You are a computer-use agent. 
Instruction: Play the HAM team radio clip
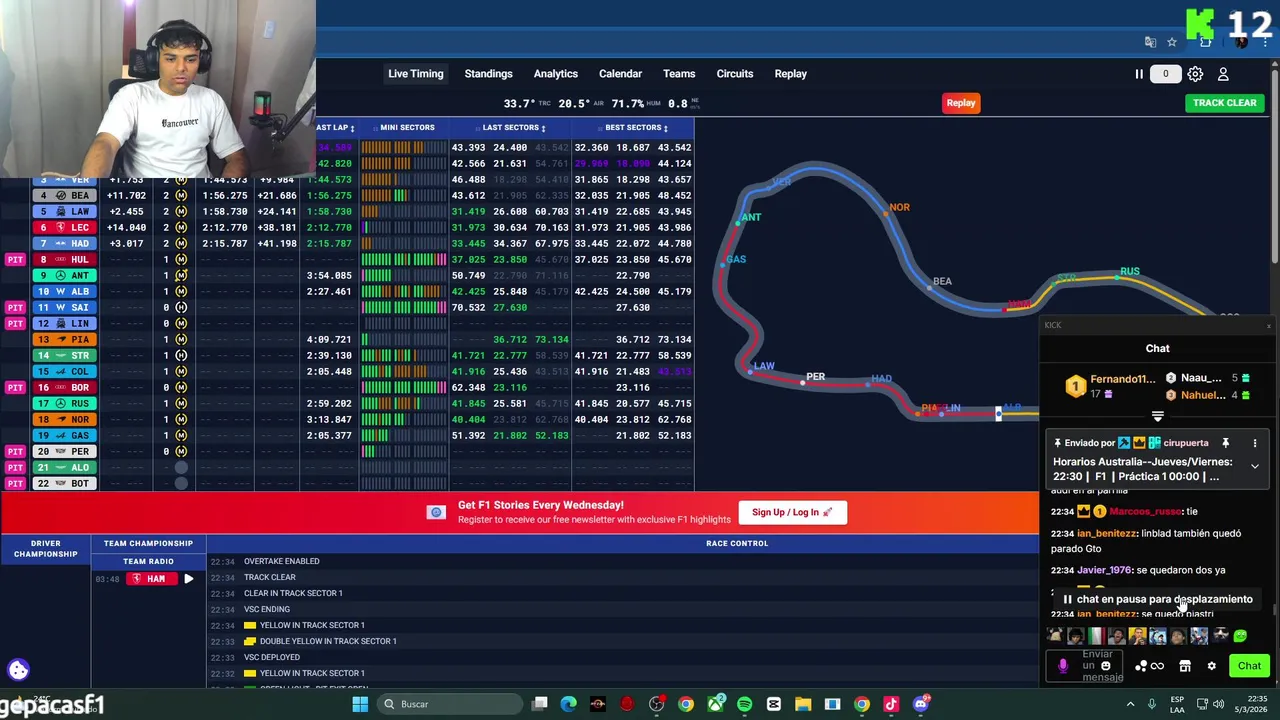188,579
